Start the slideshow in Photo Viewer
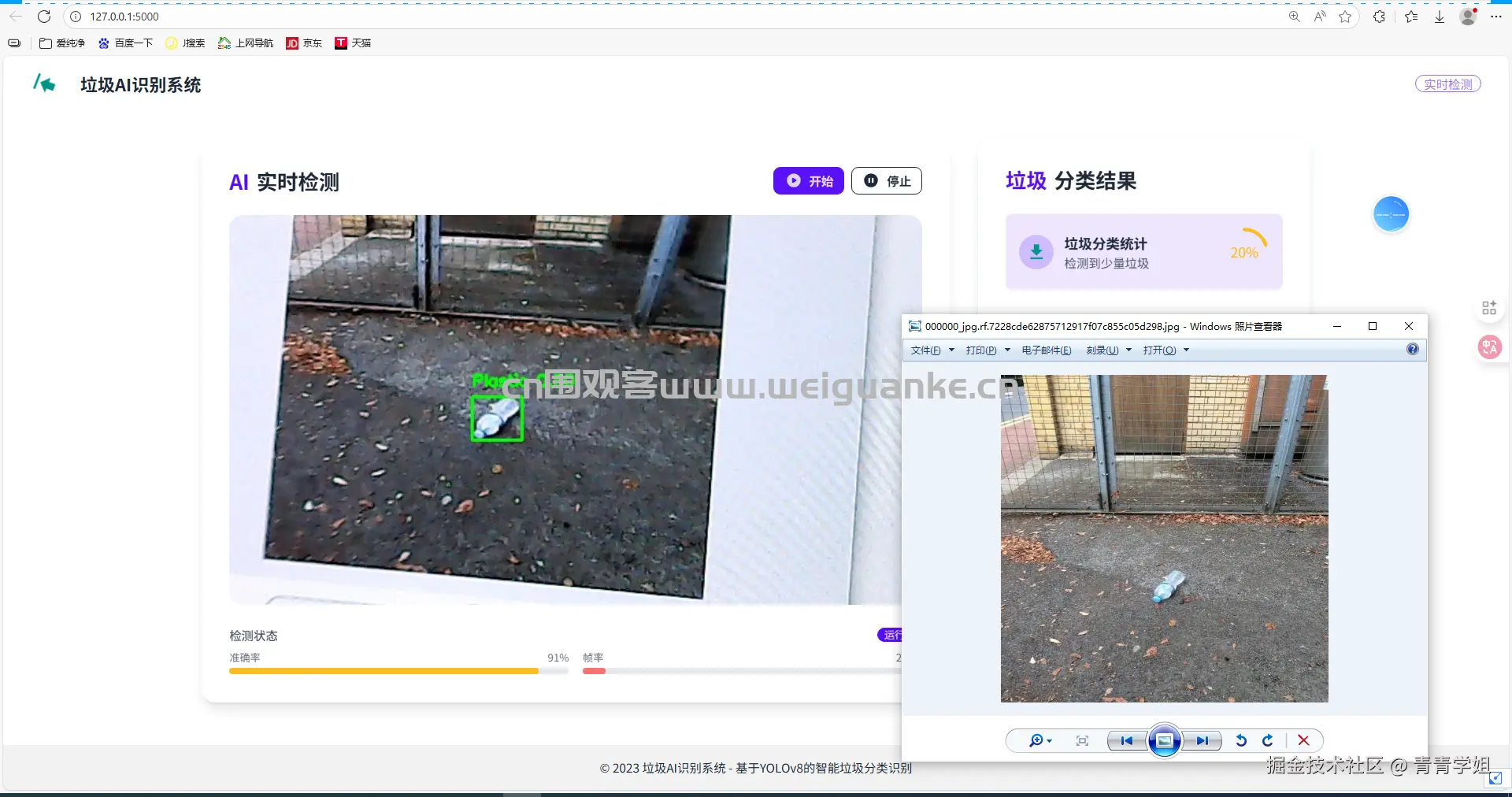This screenshot has height=797, width=1512. pyautogui.click(x=1165, y=740)
